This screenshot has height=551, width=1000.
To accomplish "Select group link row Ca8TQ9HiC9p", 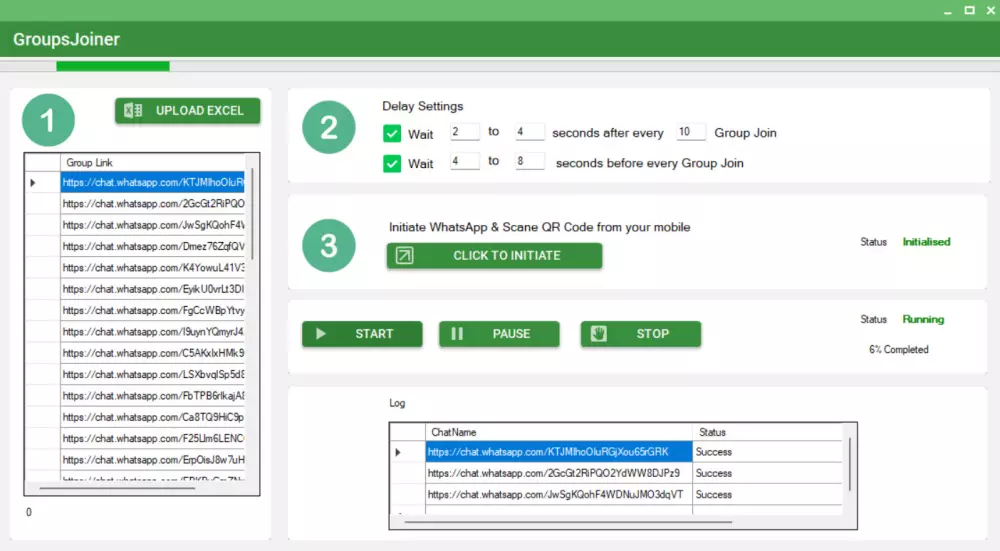I will 152,417.
